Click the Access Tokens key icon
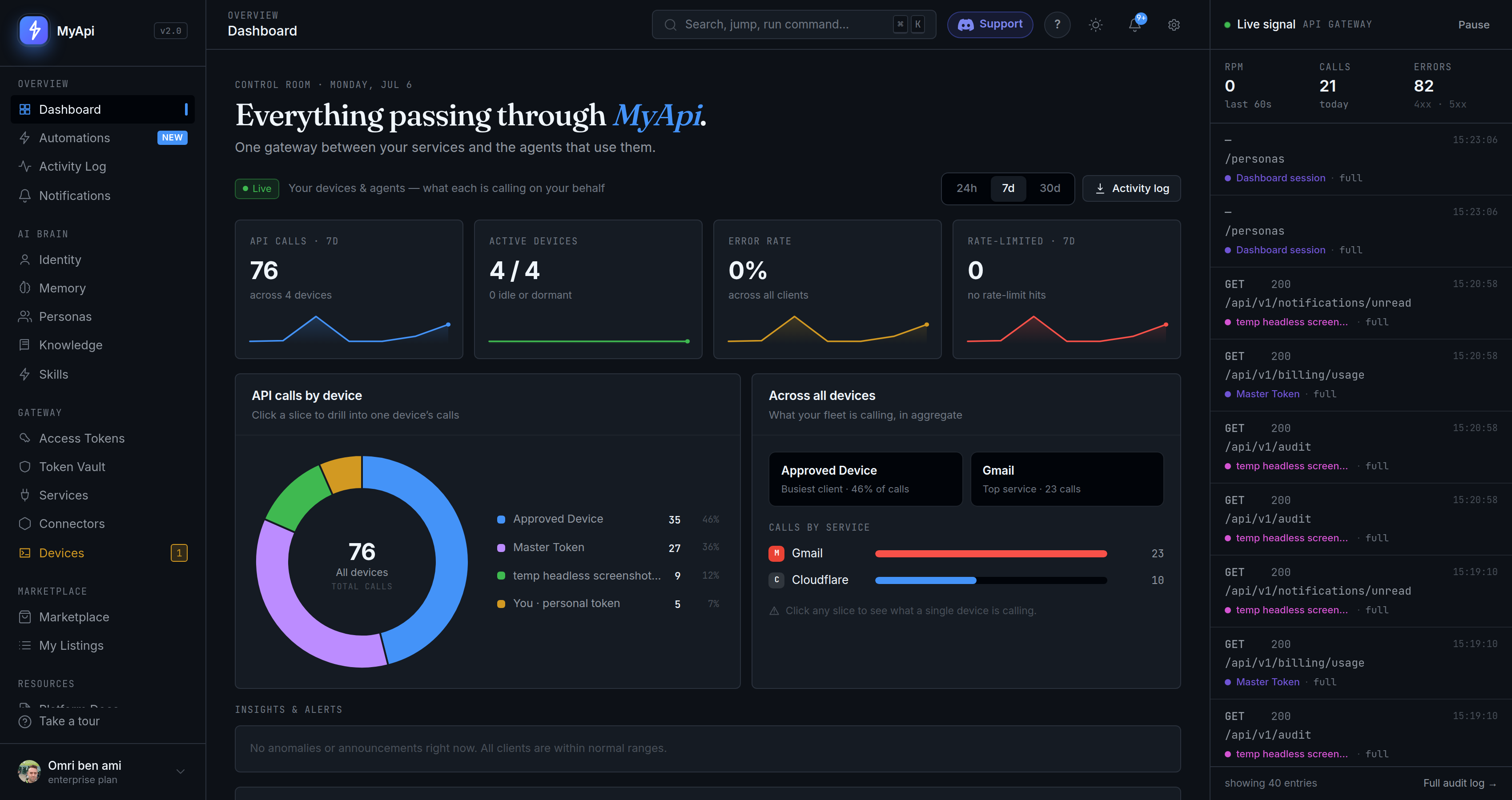1512x800 pixels. coord(24,438)
